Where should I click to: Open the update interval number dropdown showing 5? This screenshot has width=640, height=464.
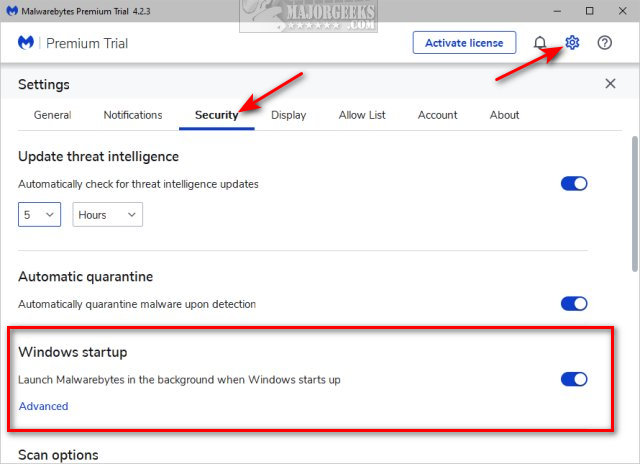pyautogui.click(x=39, y=214)
